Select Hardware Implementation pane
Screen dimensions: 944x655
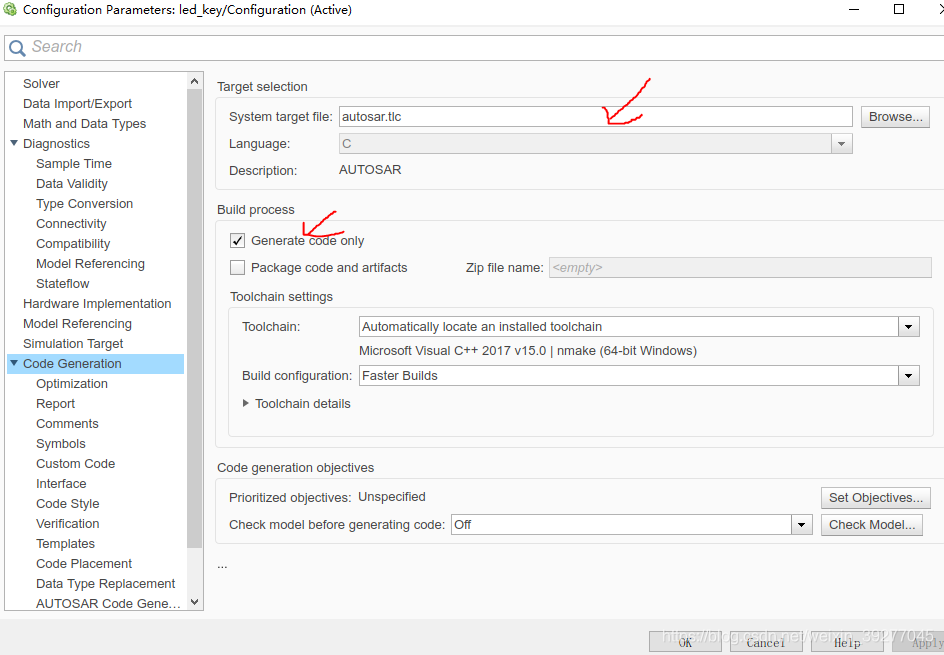pos(97,303)
